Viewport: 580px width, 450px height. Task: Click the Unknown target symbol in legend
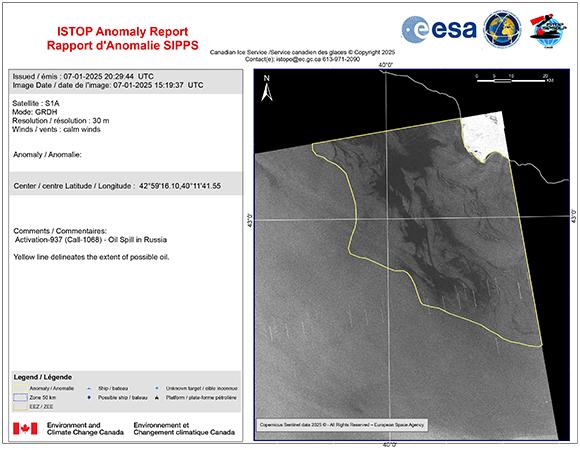[x=157, y=388]
